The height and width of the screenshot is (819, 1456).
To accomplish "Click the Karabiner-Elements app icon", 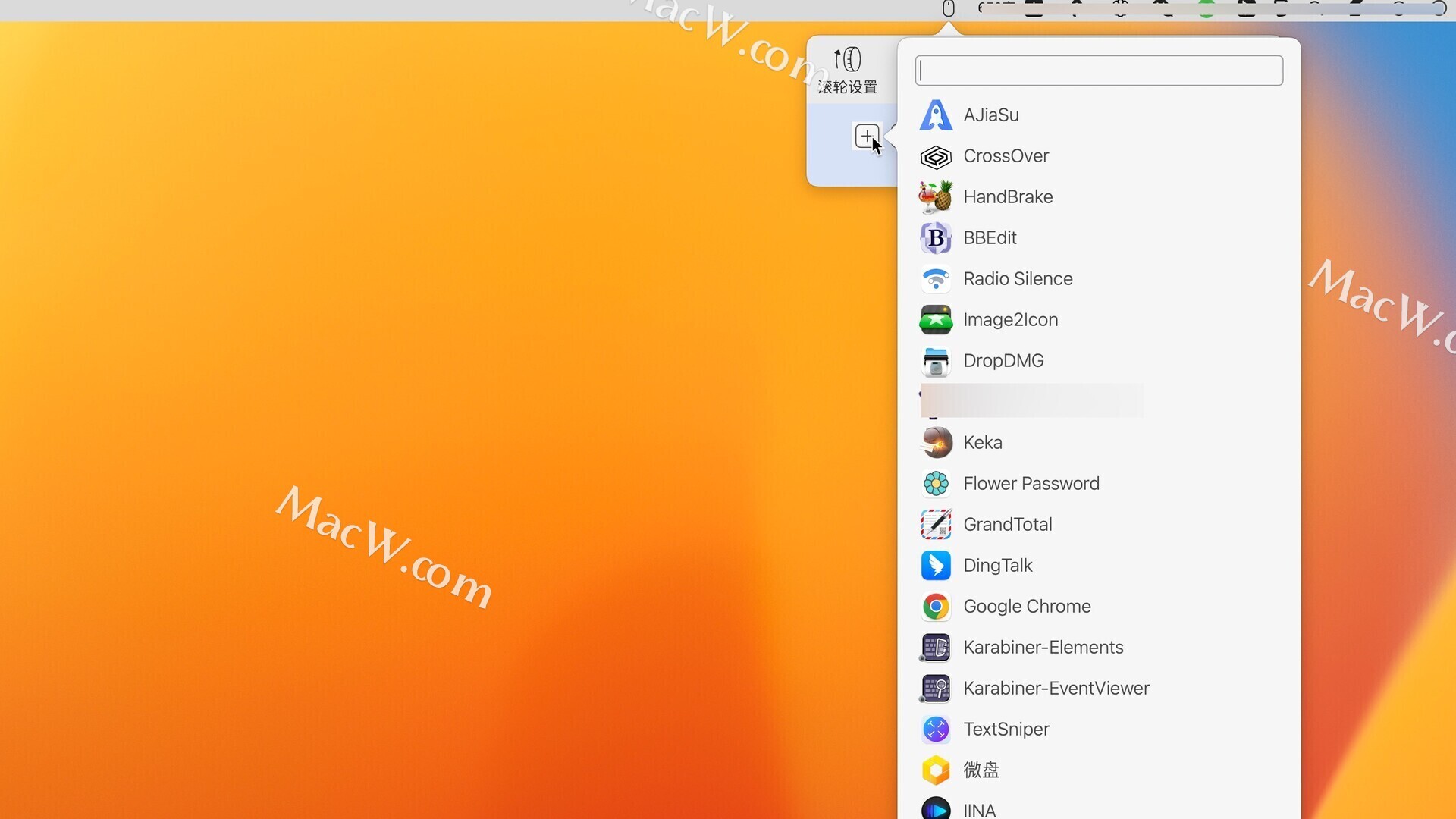I will tap(936, 648).
